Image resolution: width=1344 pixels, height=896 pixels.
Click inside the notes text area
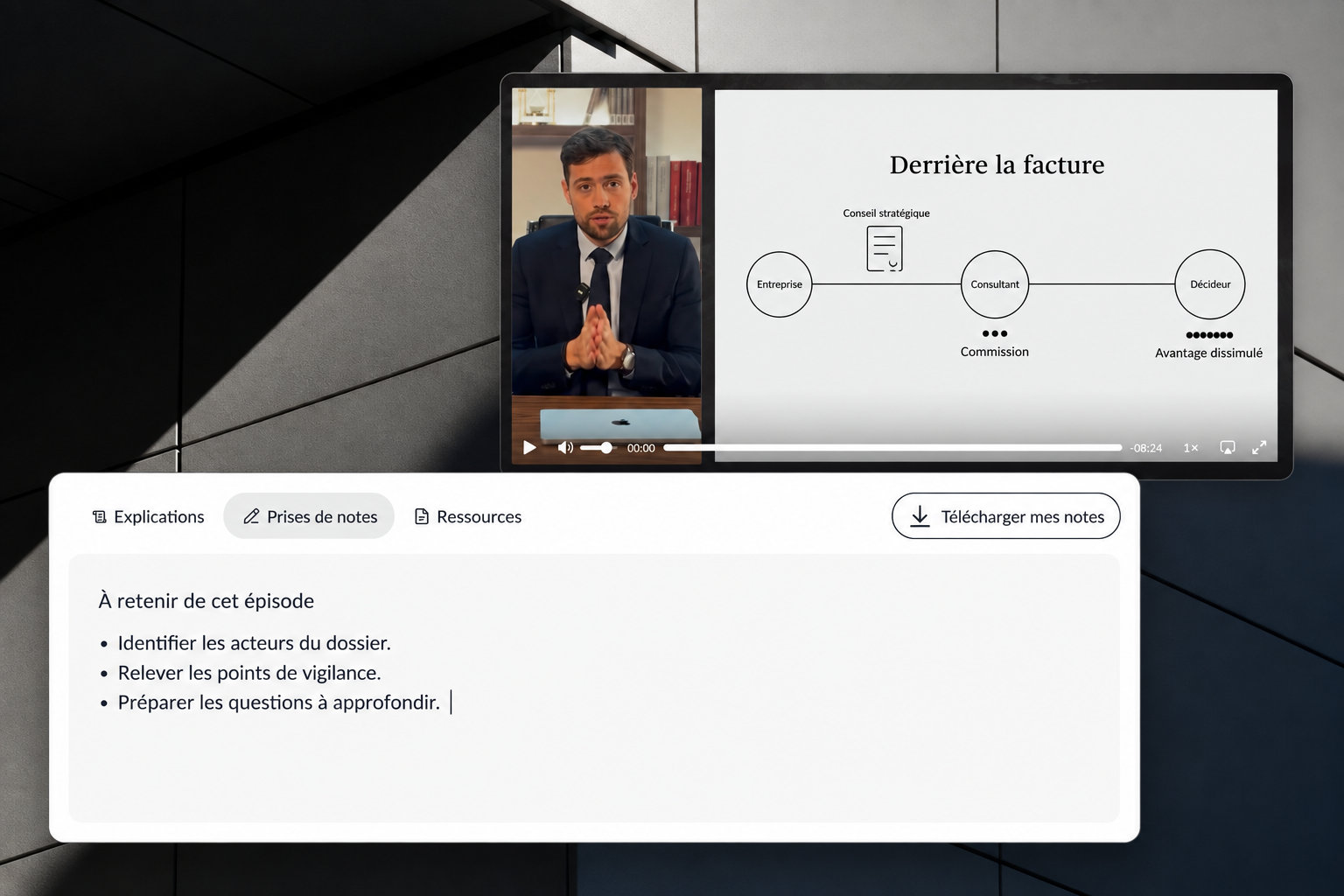(x=594, y=688)
